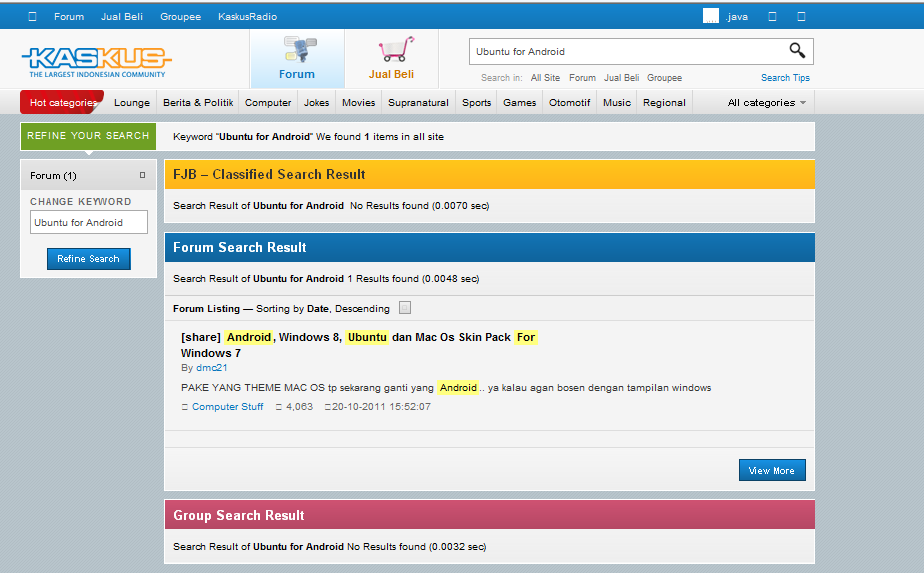Click the Kaskus logo
The width and height of the screenshot is (924, 573).
(x=97, y=62)
